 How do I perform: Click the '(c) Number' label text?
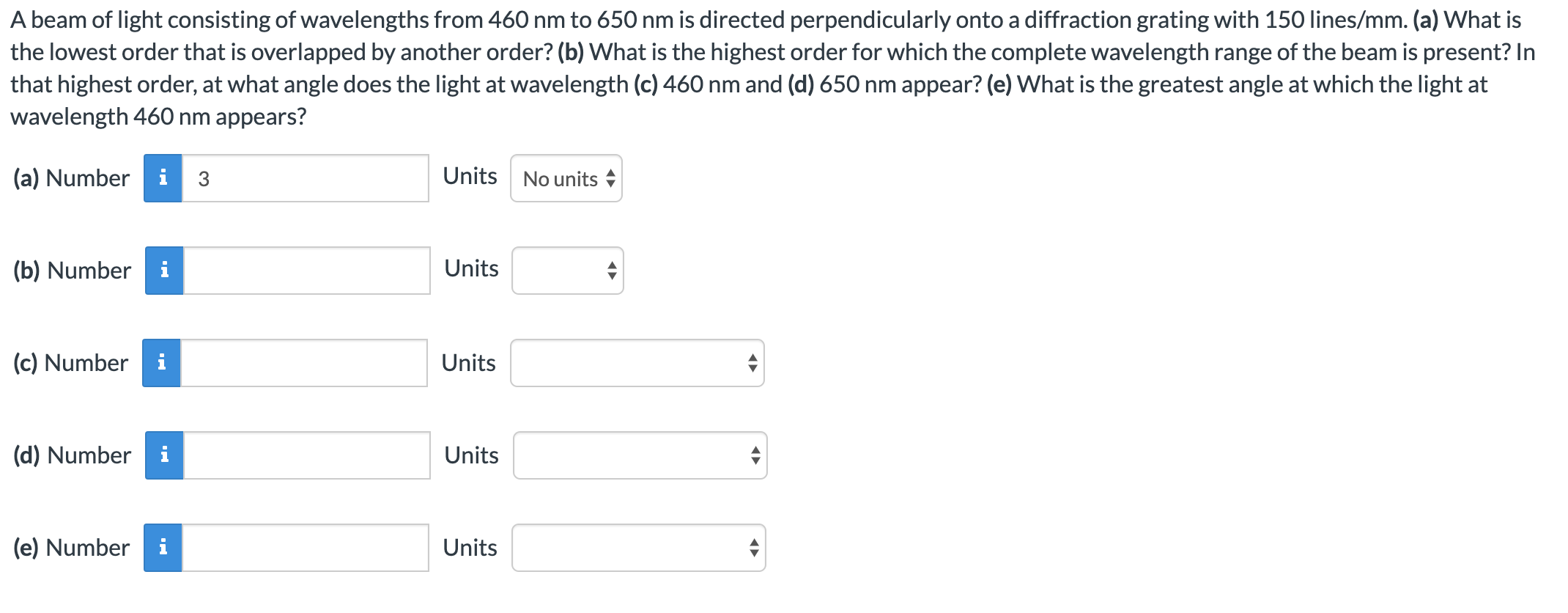click(x=70, y=363)
